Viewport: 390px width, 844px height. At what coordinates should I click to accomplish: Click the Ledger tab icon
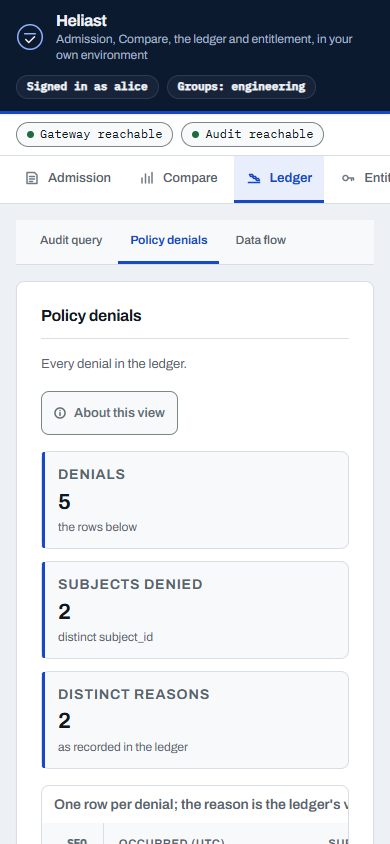(x=254, y=178)
